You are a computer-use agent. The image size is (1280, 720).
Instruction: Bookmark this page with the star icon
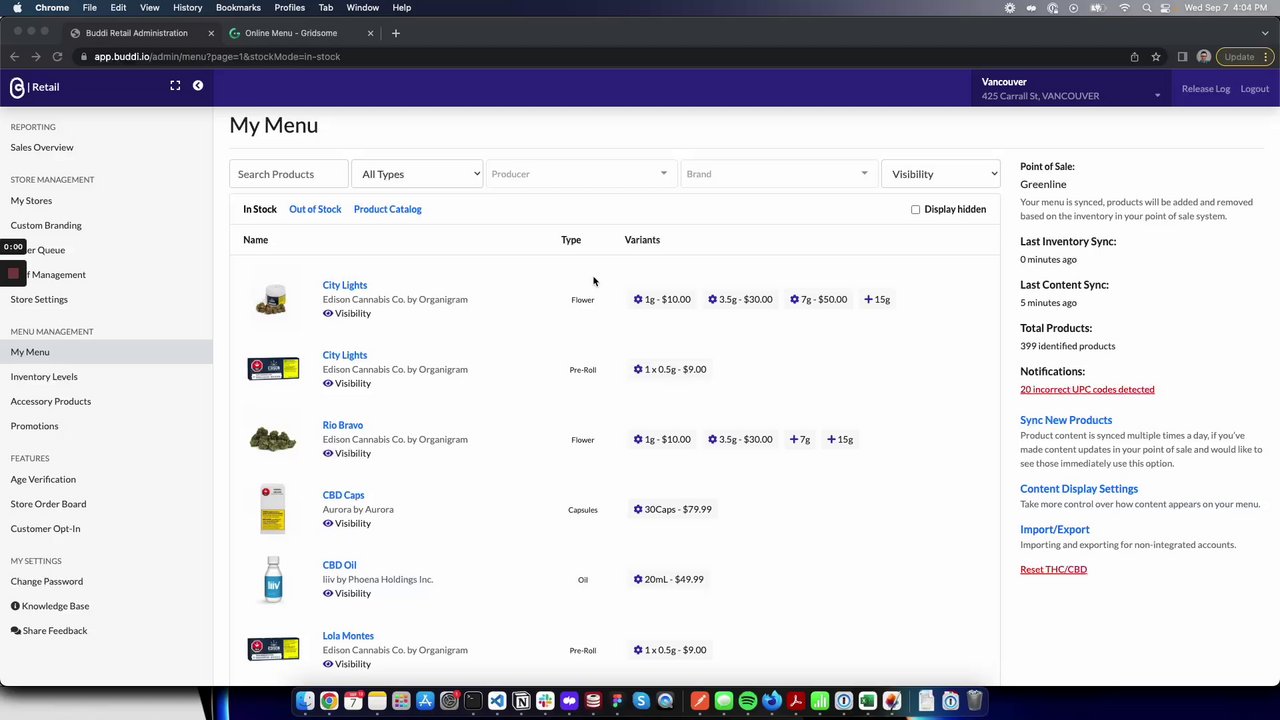(1156, 57)
